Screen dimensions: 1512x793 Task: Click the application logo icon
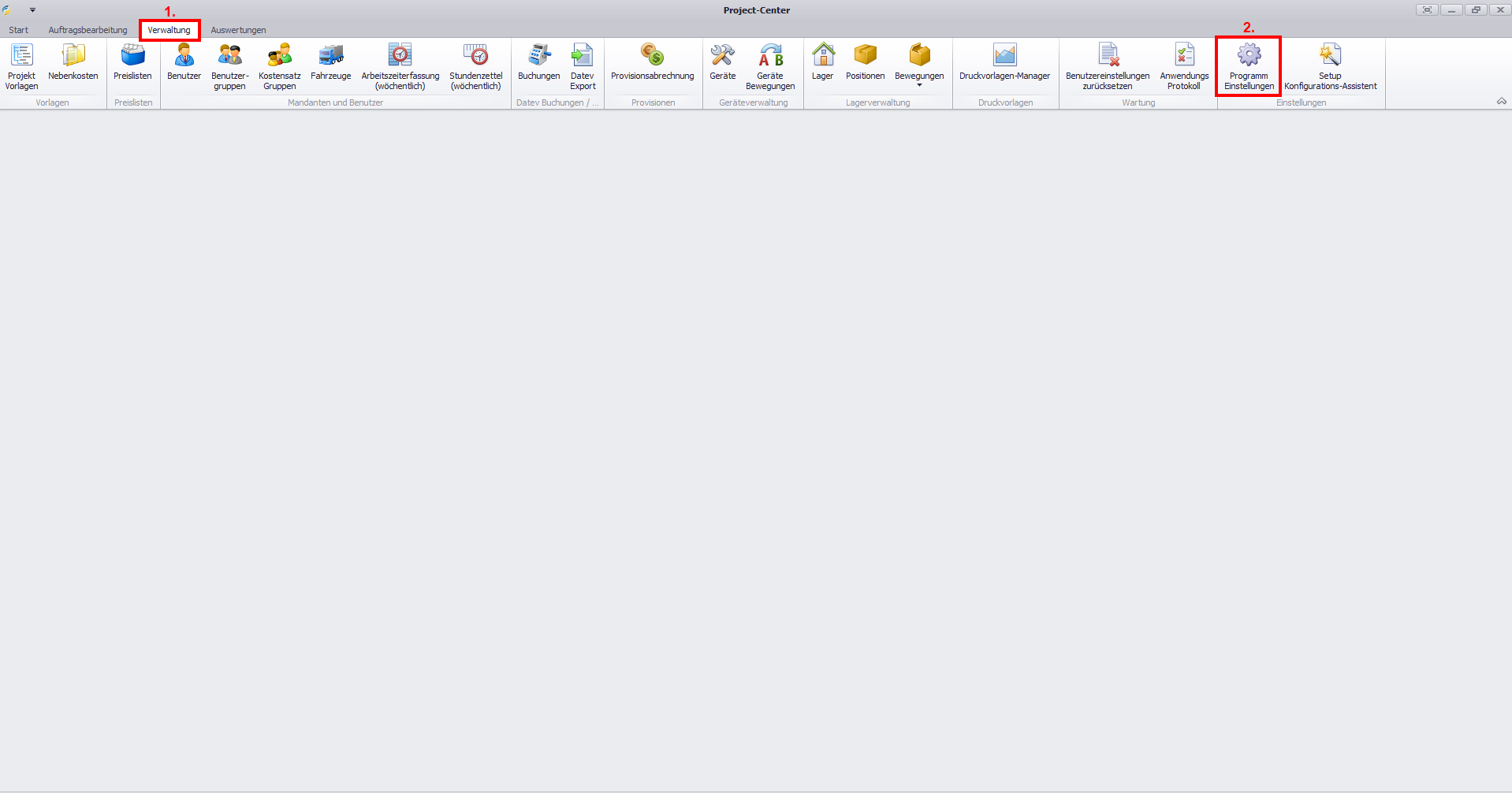7,9
